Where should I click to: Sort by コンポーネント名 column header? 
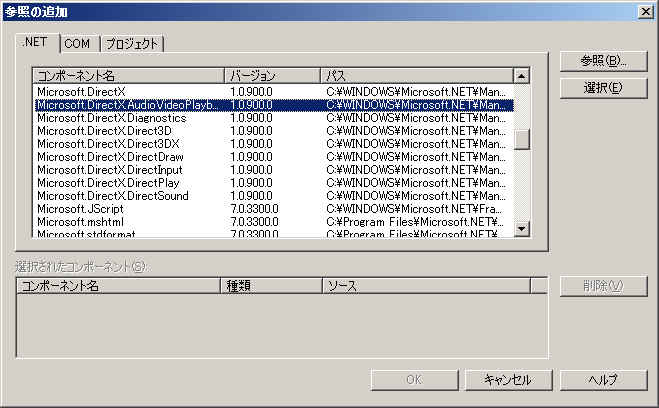tap(128, 76)
